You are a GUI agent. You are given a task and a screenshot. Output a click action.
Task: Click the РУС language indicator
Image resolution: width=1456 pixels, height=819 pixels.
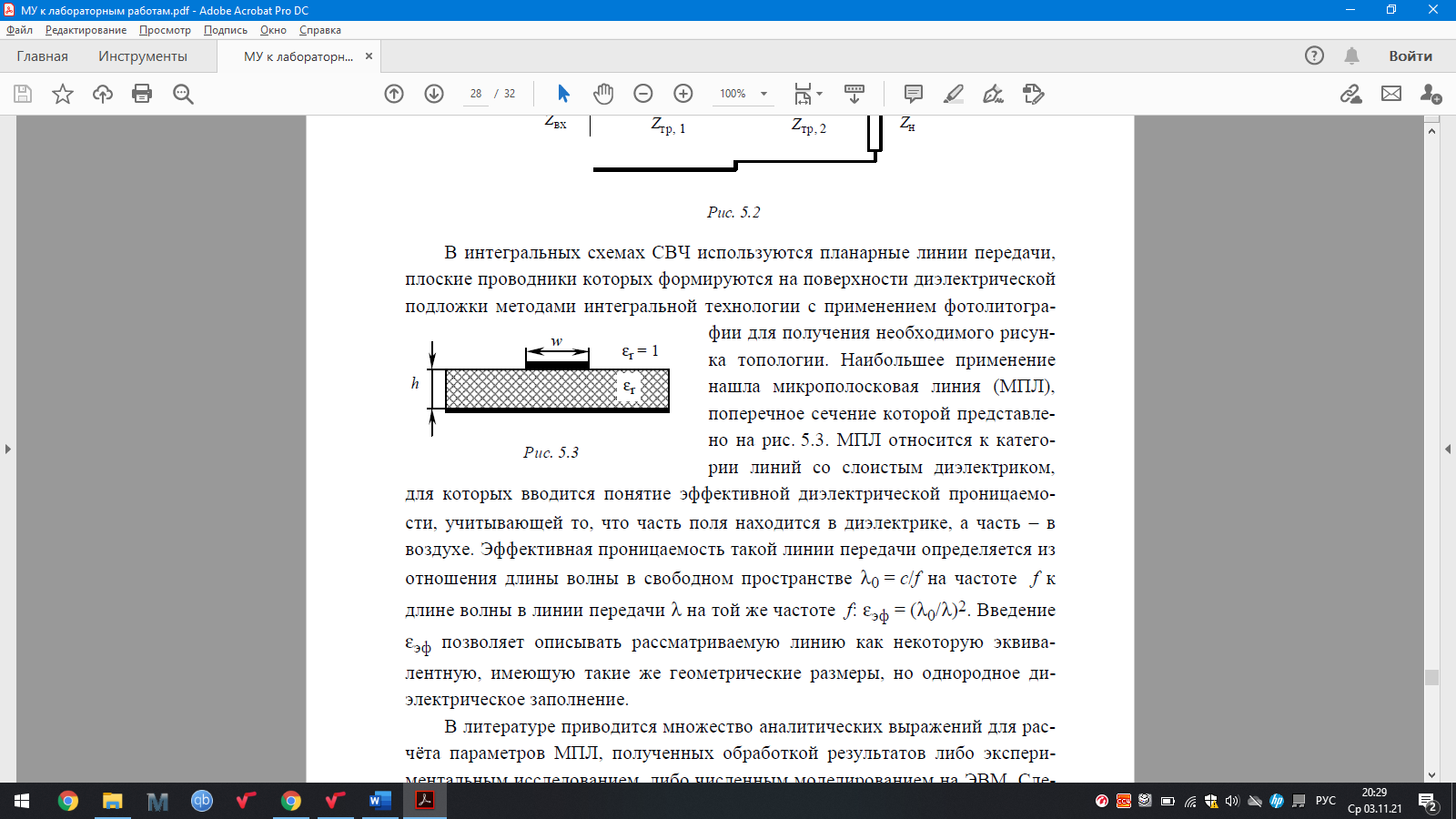1325,801
